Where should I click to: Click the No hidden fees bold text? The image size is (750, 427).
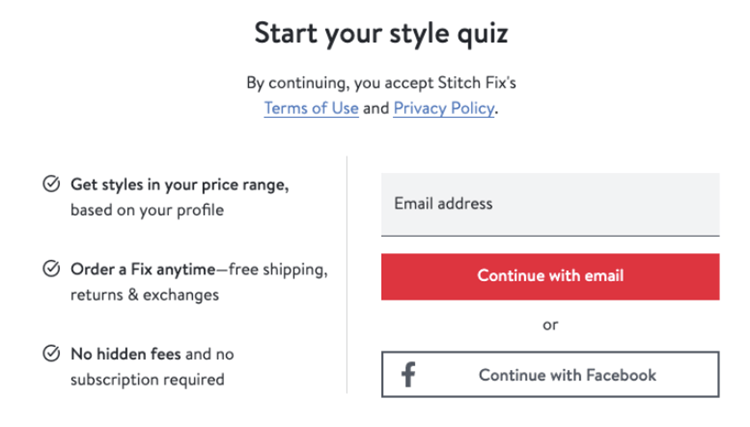126,354
